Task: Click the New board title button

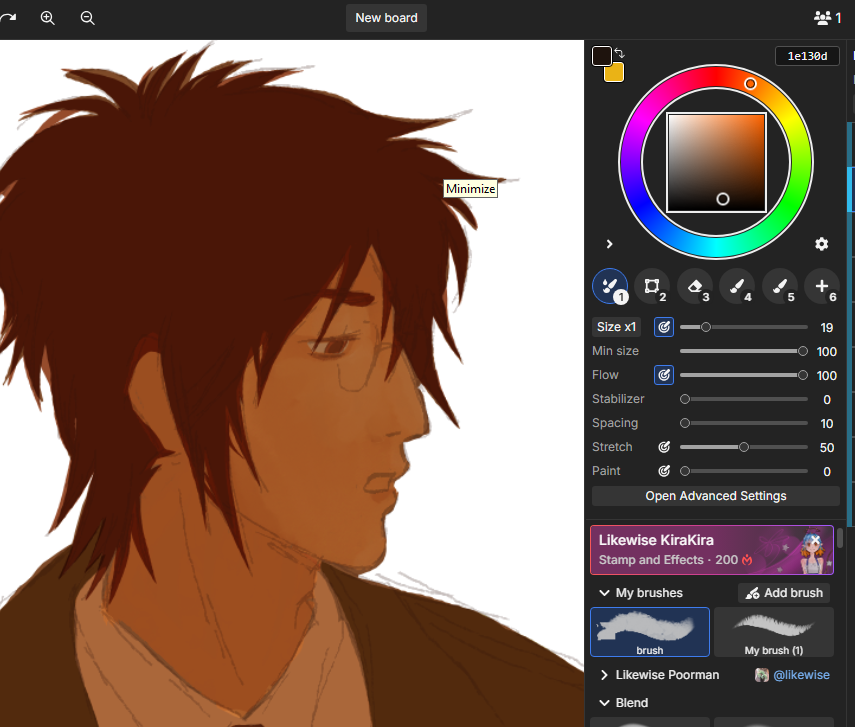Action: coord(386,18)
